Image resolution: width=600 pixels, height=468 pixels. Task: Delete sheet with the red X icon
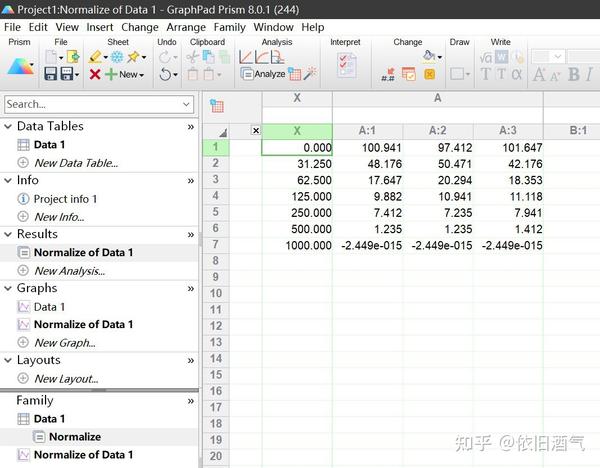[95, 74]
